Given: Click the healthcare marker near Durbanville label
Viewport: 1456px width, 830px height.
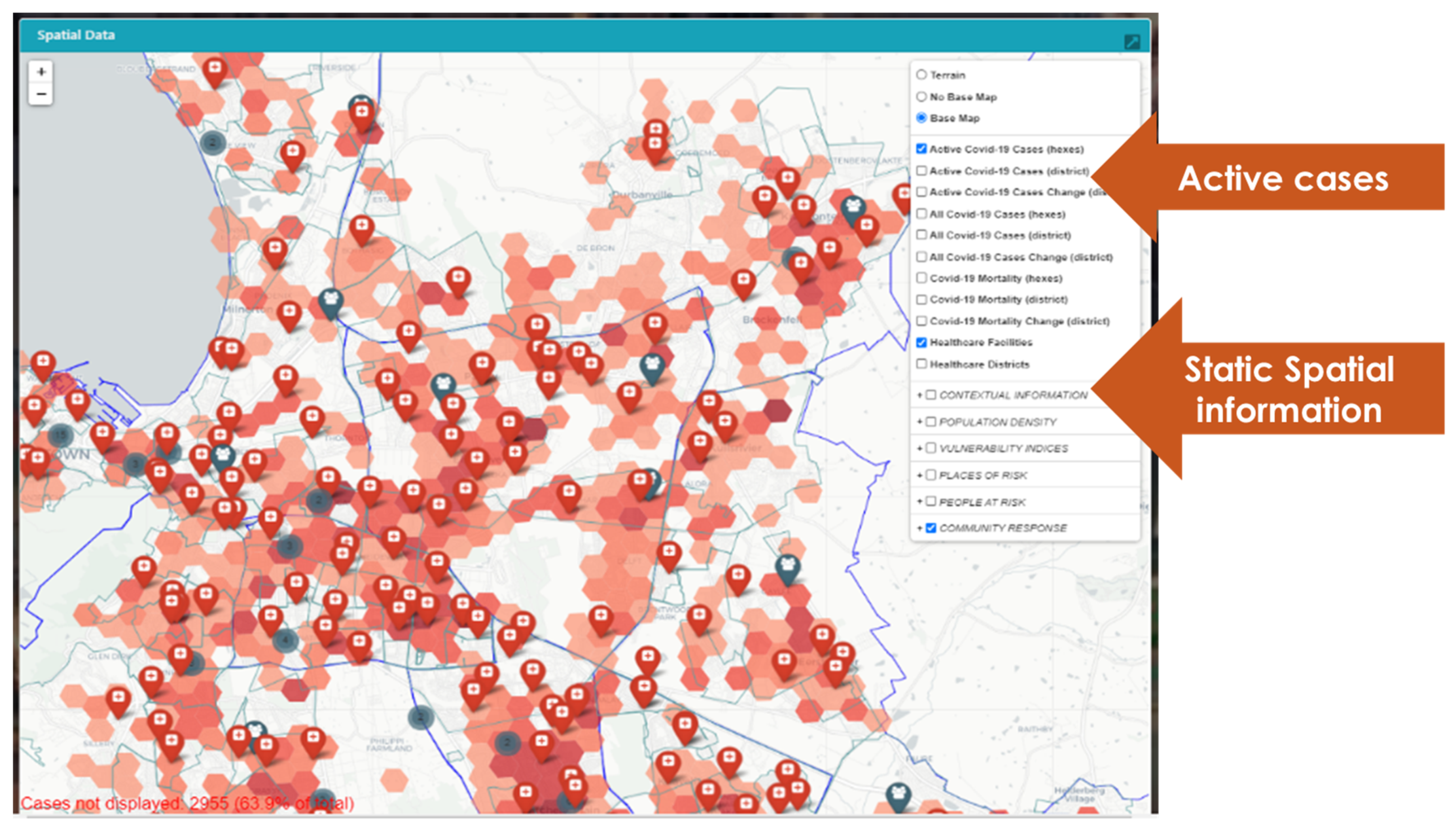Looking at the screenshot, I should (x=655, y=143).
